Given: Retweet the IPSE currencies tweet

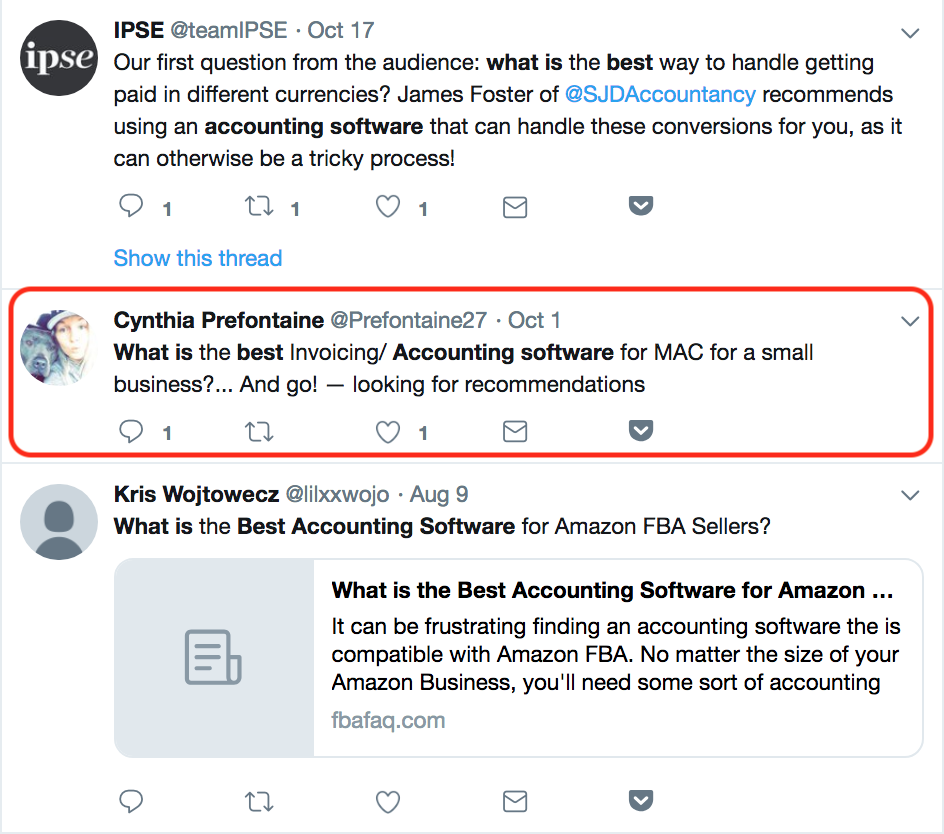Looking at the screenshot, I should click(x=260, y=207).
